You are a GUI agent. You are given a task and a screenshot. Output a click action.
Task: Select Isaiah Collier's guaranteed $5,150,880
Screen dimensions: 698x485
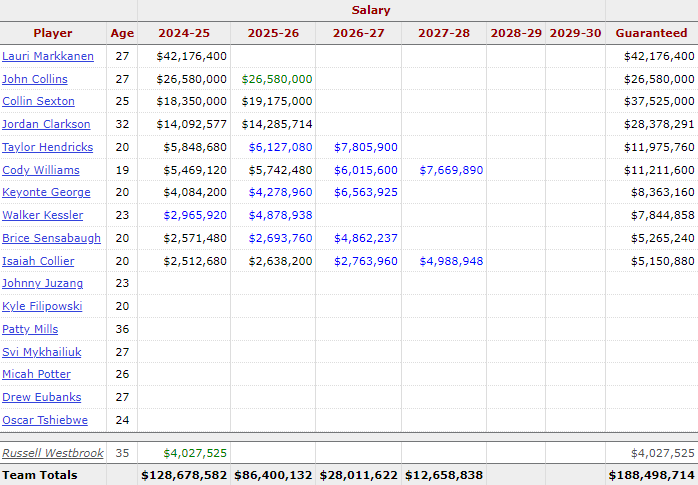coord(663,261)
